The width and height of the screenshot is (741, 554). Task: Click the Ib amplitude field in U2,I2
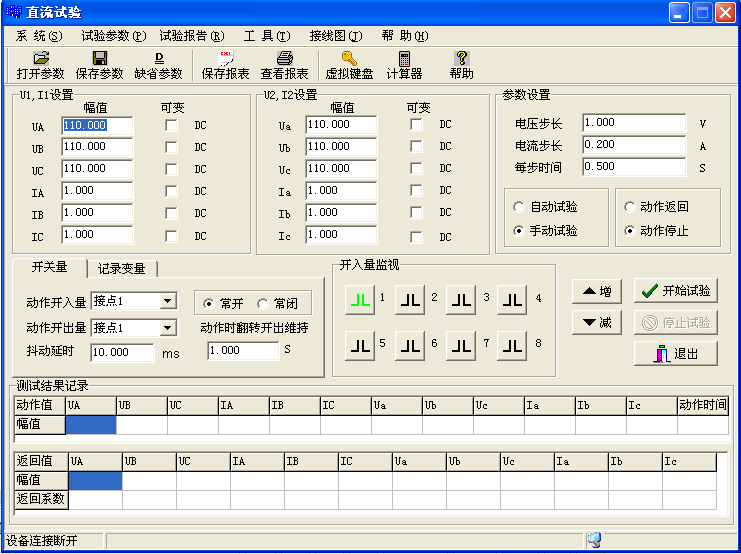click(x=341, y=213)
